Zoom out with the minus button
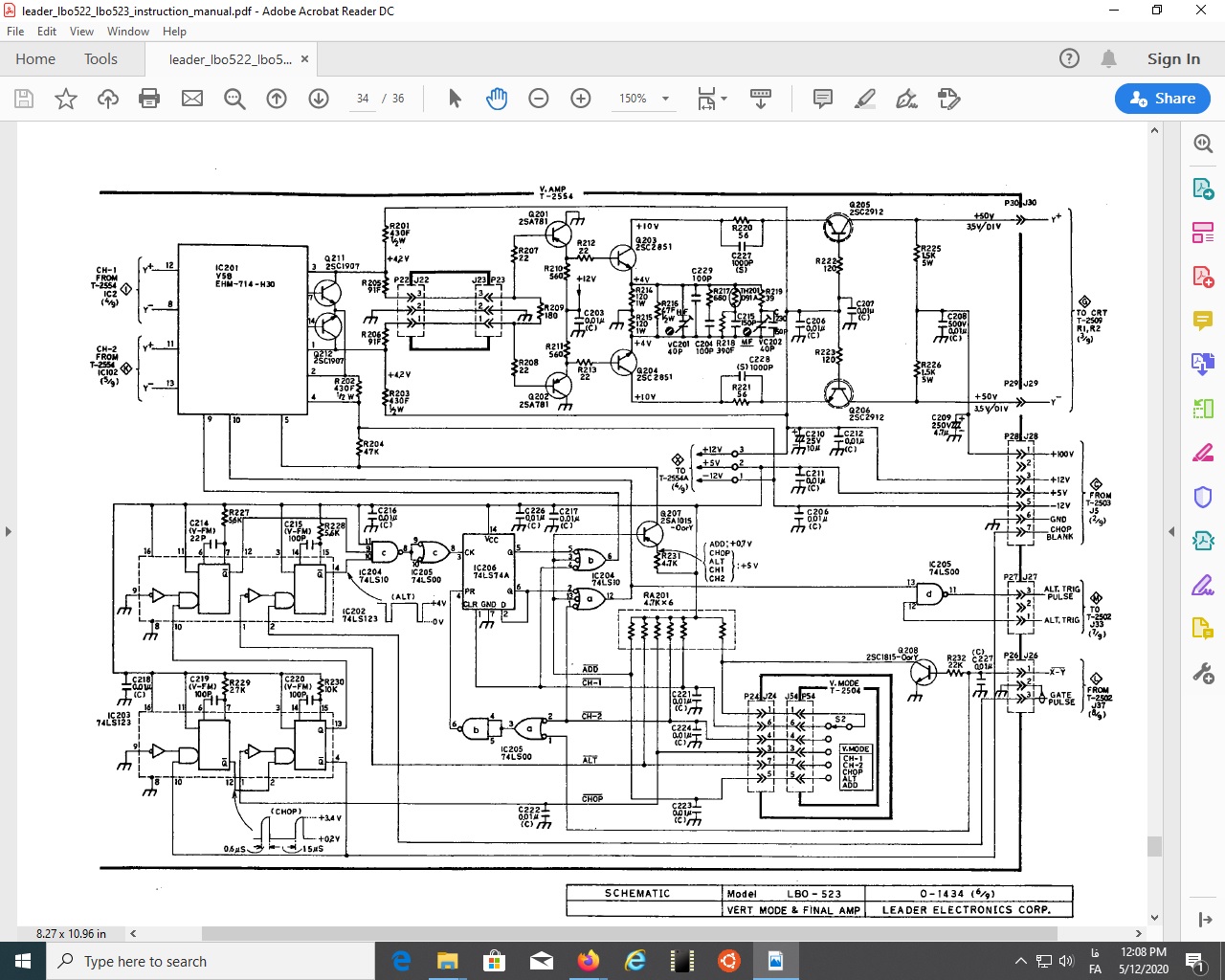Image resolution: width=1225 pixels, height=980 pixels. [539, 99]
